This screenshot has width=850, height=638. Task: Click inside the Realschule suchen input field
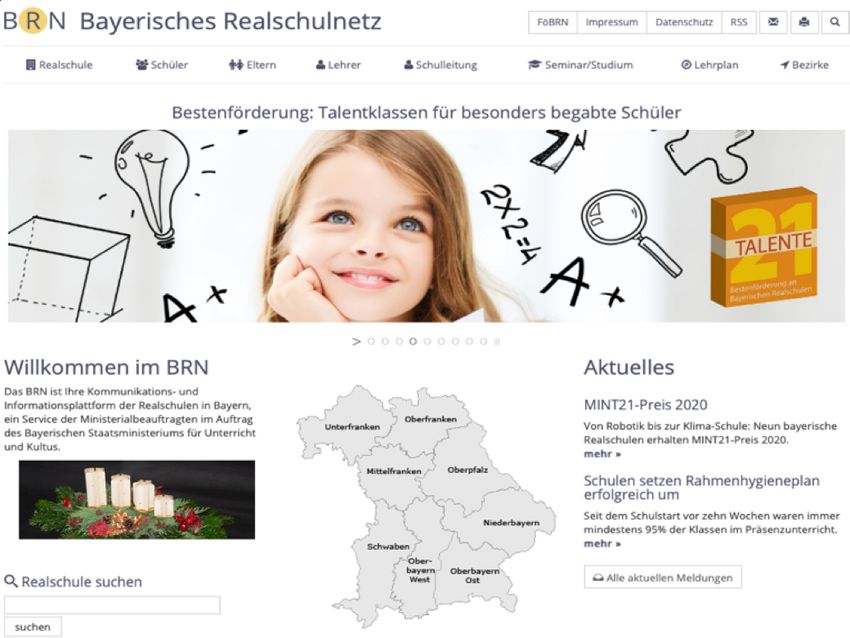point(112,605)
